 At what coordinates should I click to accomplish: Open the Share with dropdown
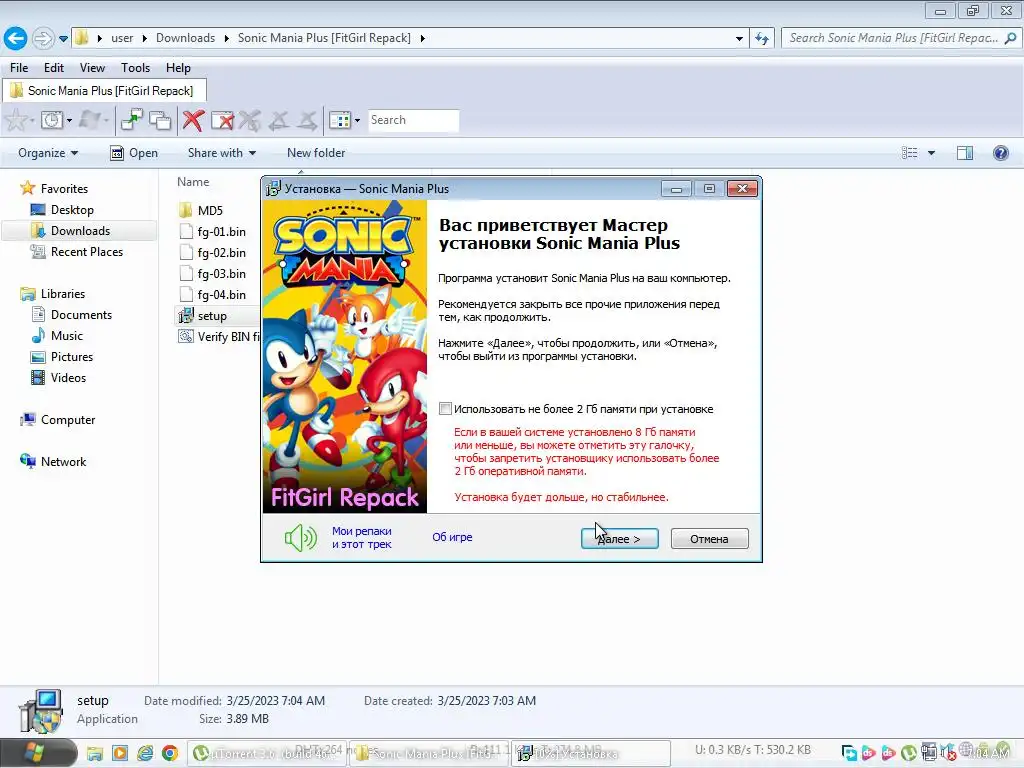pos(222,153)
